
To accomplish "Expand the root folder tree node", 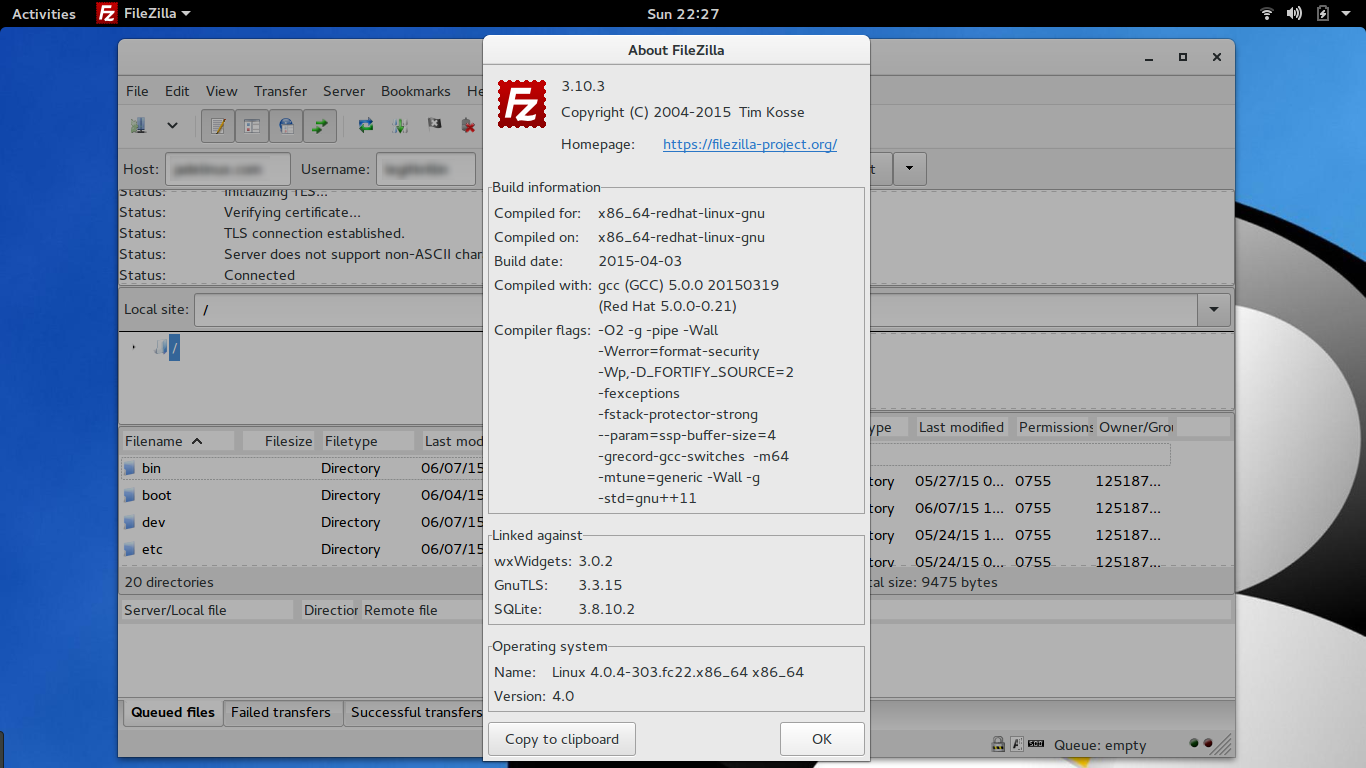I will pos(134,348).
